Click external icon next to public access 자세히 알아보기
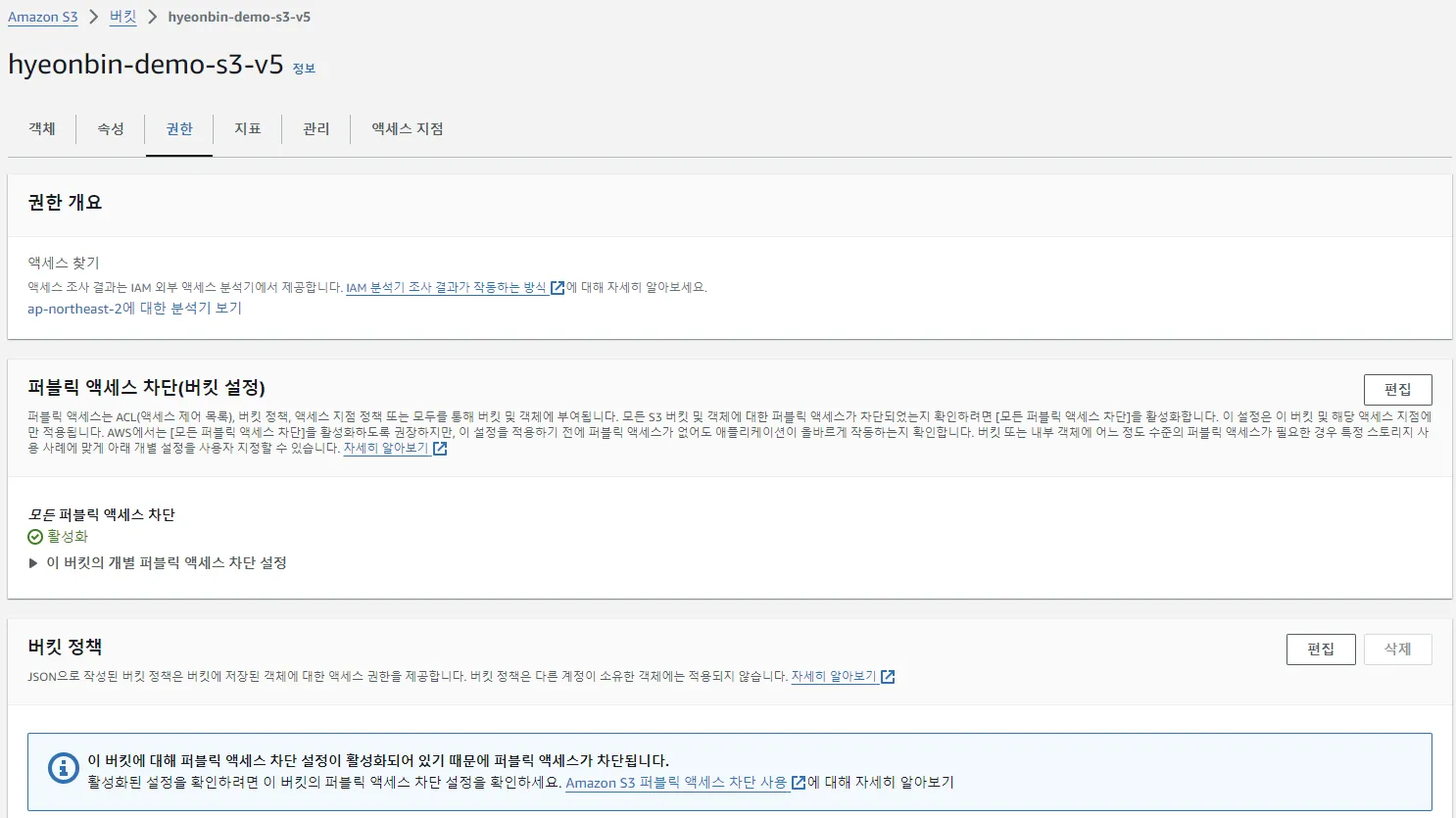This screenshot has width=1456, height=818. (x=440, y=449)
